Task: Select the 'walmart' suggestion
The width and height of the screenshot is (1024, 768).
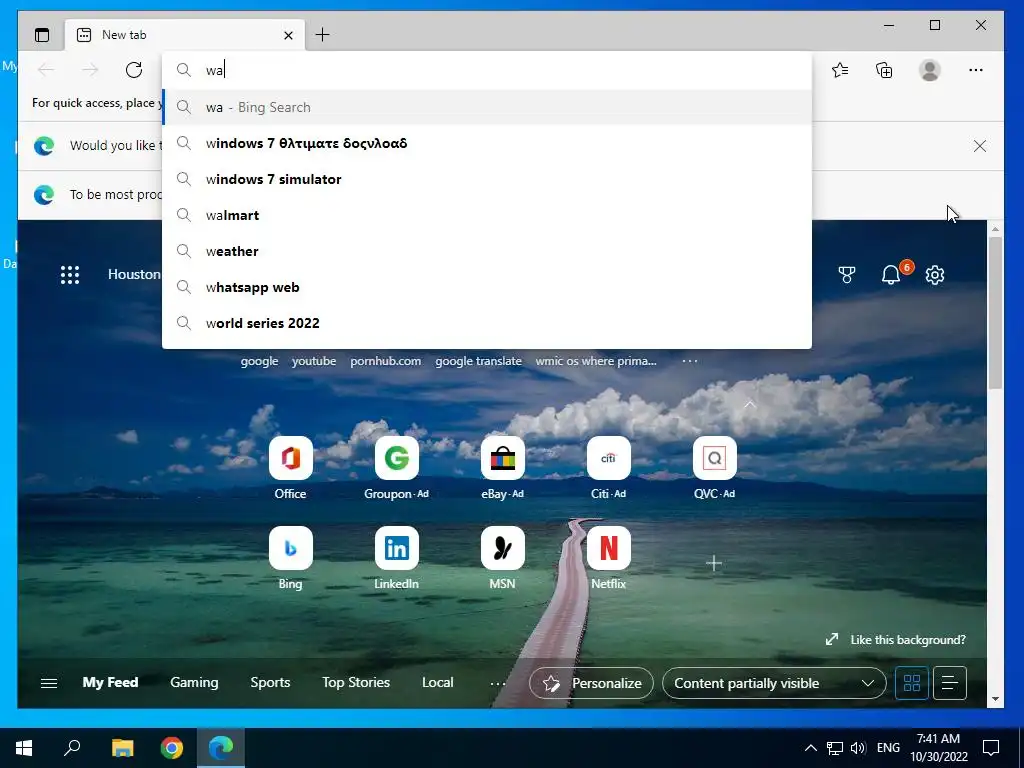Action: point(487,215)
